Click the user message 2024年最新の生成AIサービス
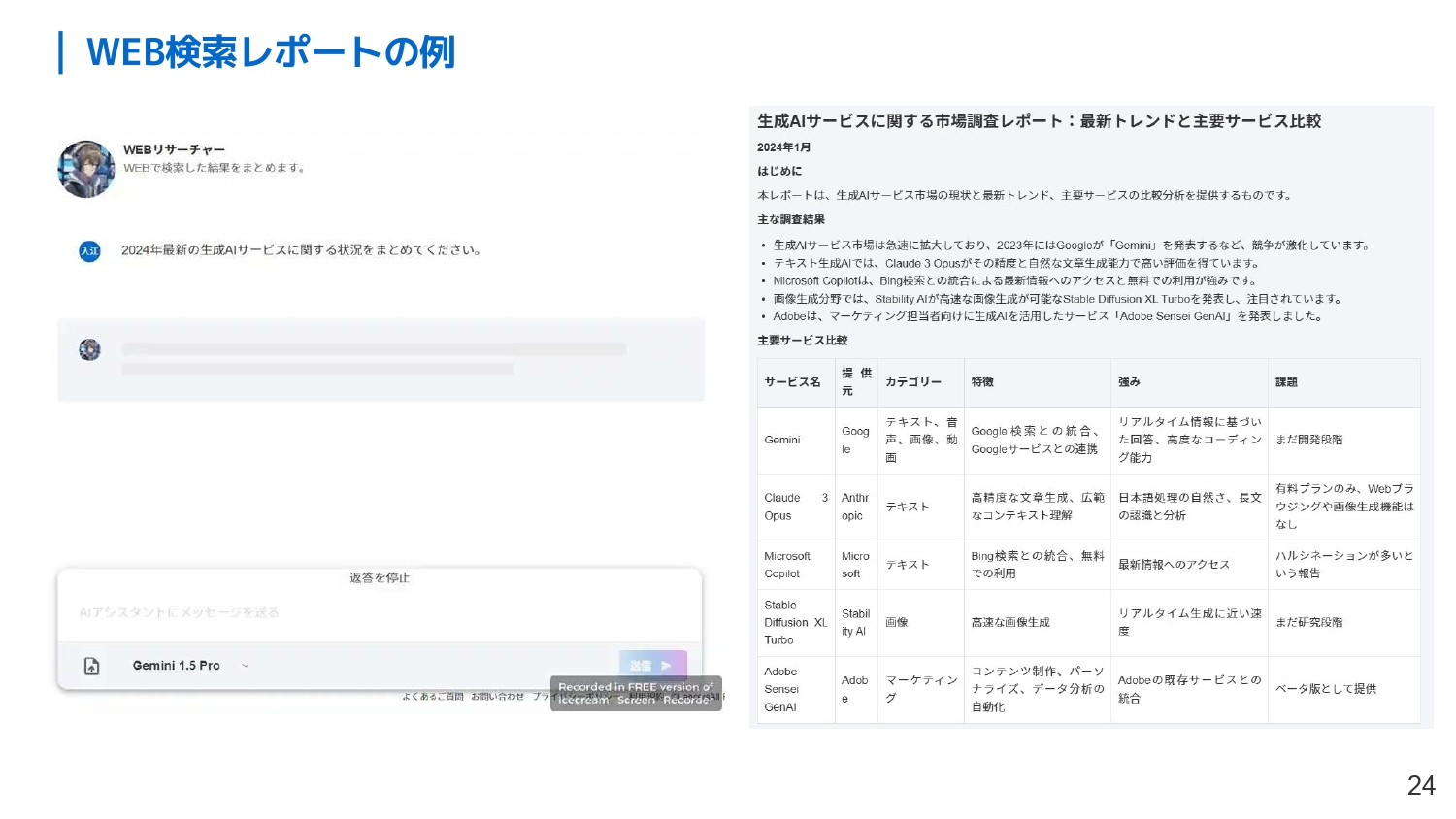The height and width of the screenshot is (819, 1456). (301, 250)
